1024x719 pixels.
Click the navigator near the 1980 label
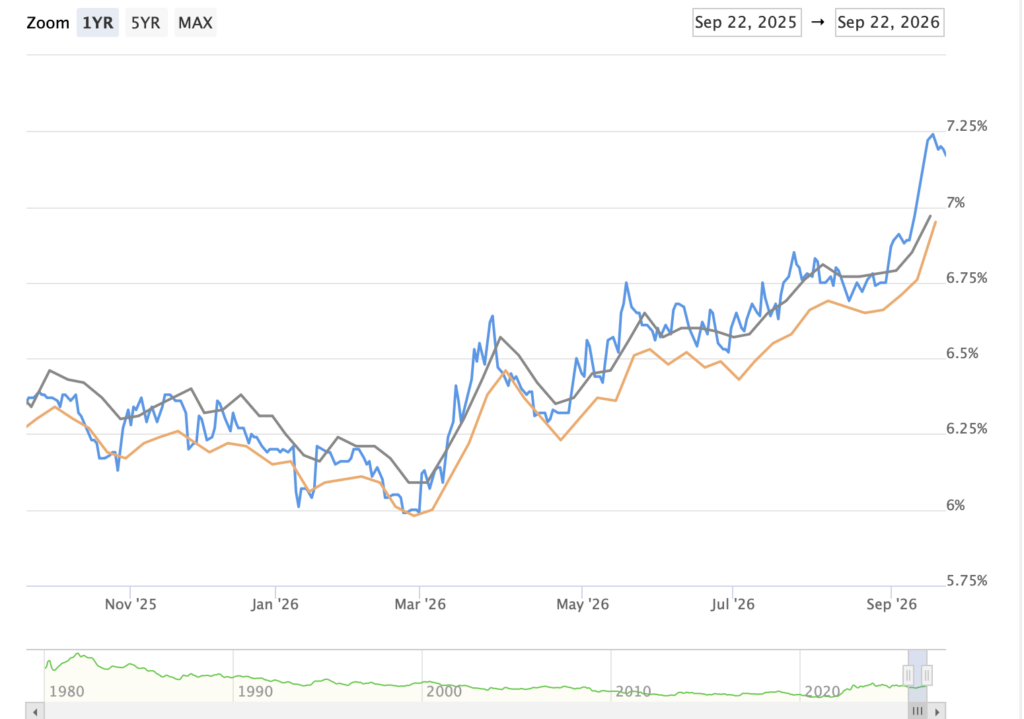[x=67, y=691]
